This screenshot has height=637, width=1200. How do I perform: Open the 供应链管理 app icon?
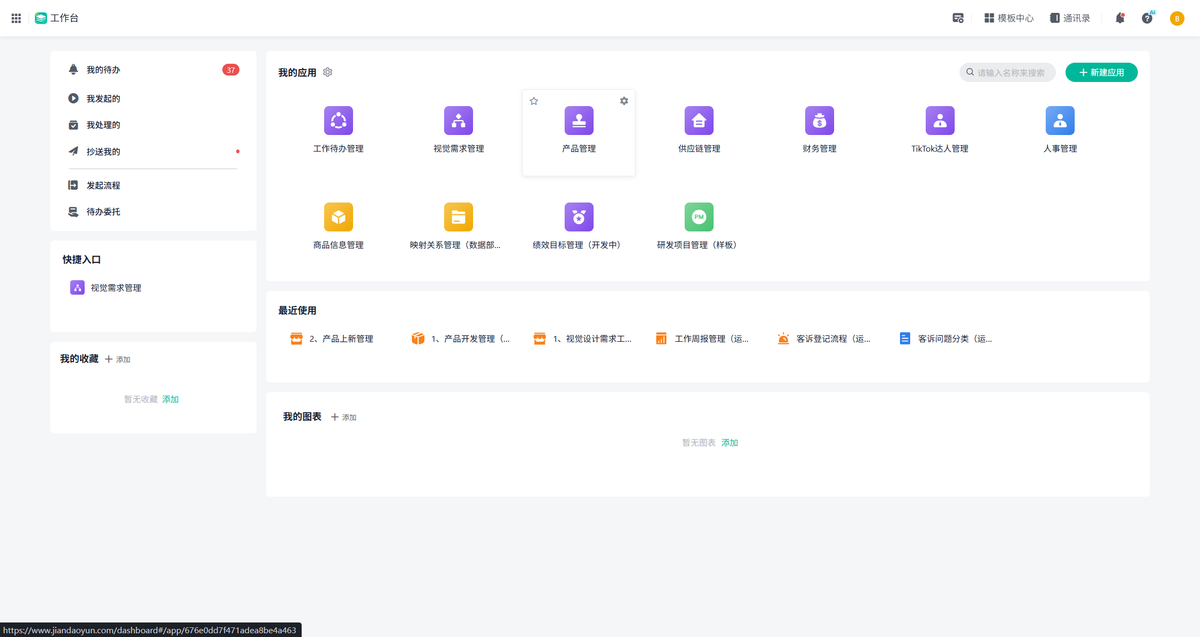coord(699,121)
